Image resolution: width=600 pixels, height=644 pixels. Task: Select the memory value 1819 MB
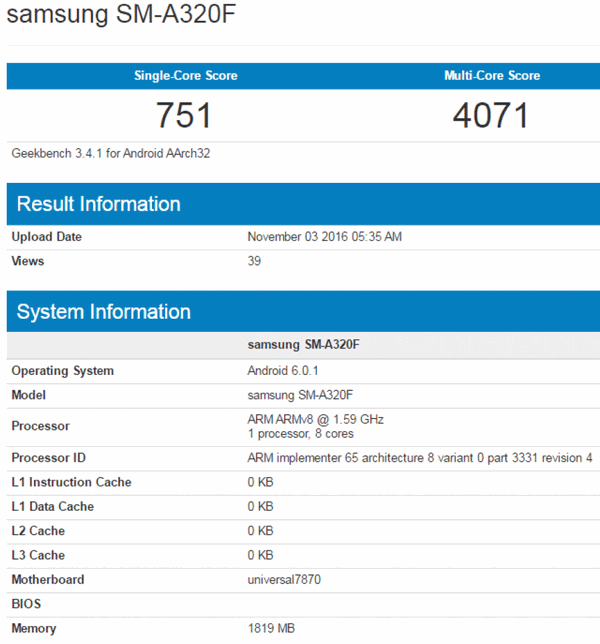coord(271,628)
